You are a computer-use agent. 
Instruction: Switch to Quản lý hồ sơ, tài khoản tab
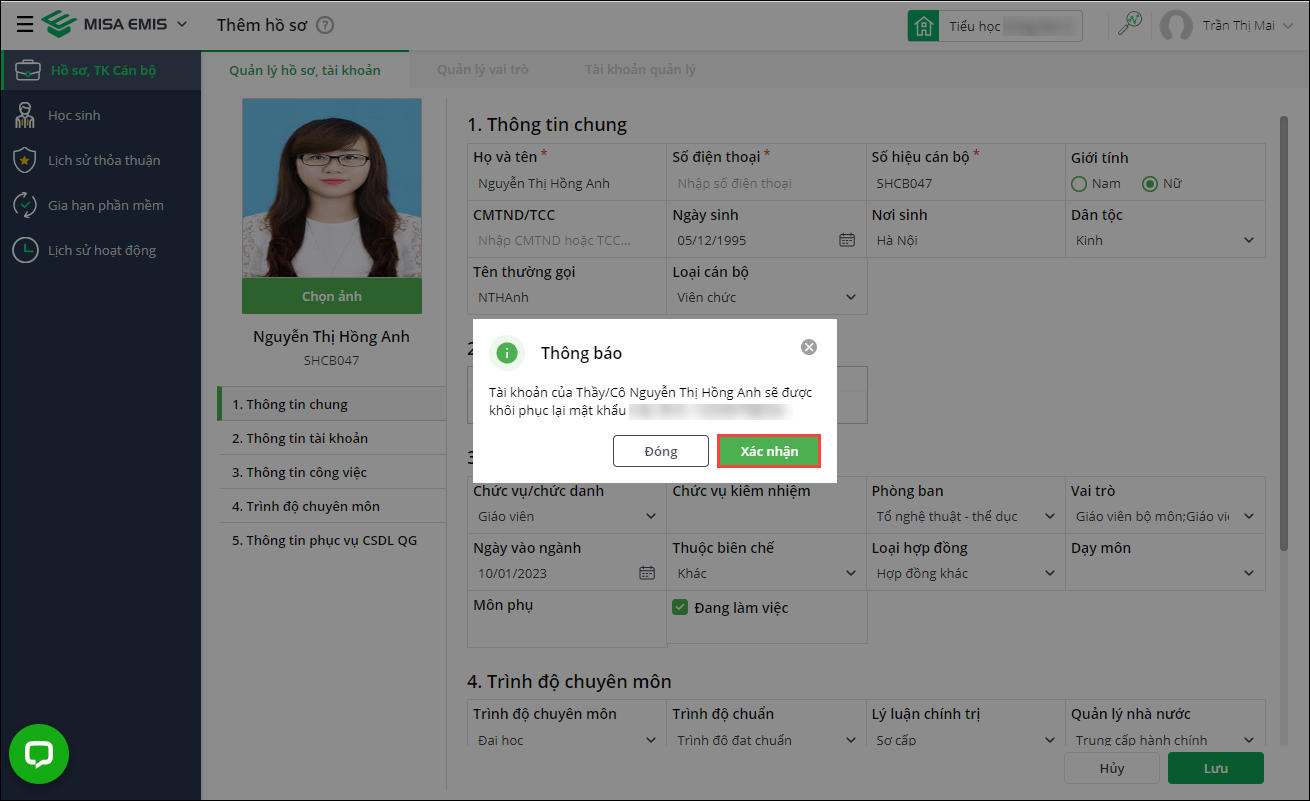(305, 70)
